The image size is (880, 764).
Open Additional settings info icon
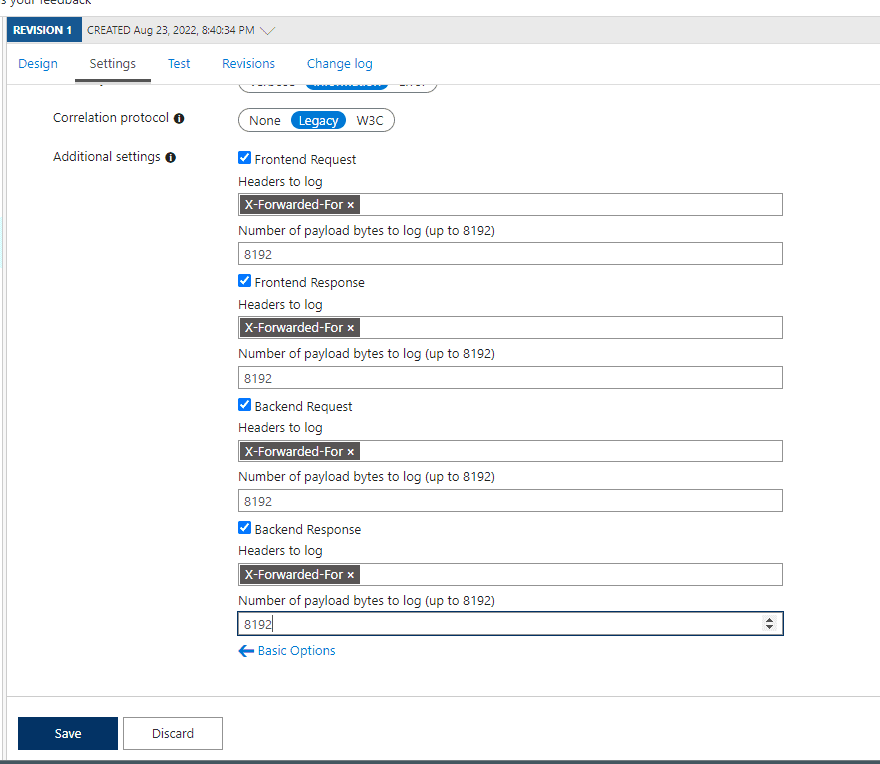[171, 158]
